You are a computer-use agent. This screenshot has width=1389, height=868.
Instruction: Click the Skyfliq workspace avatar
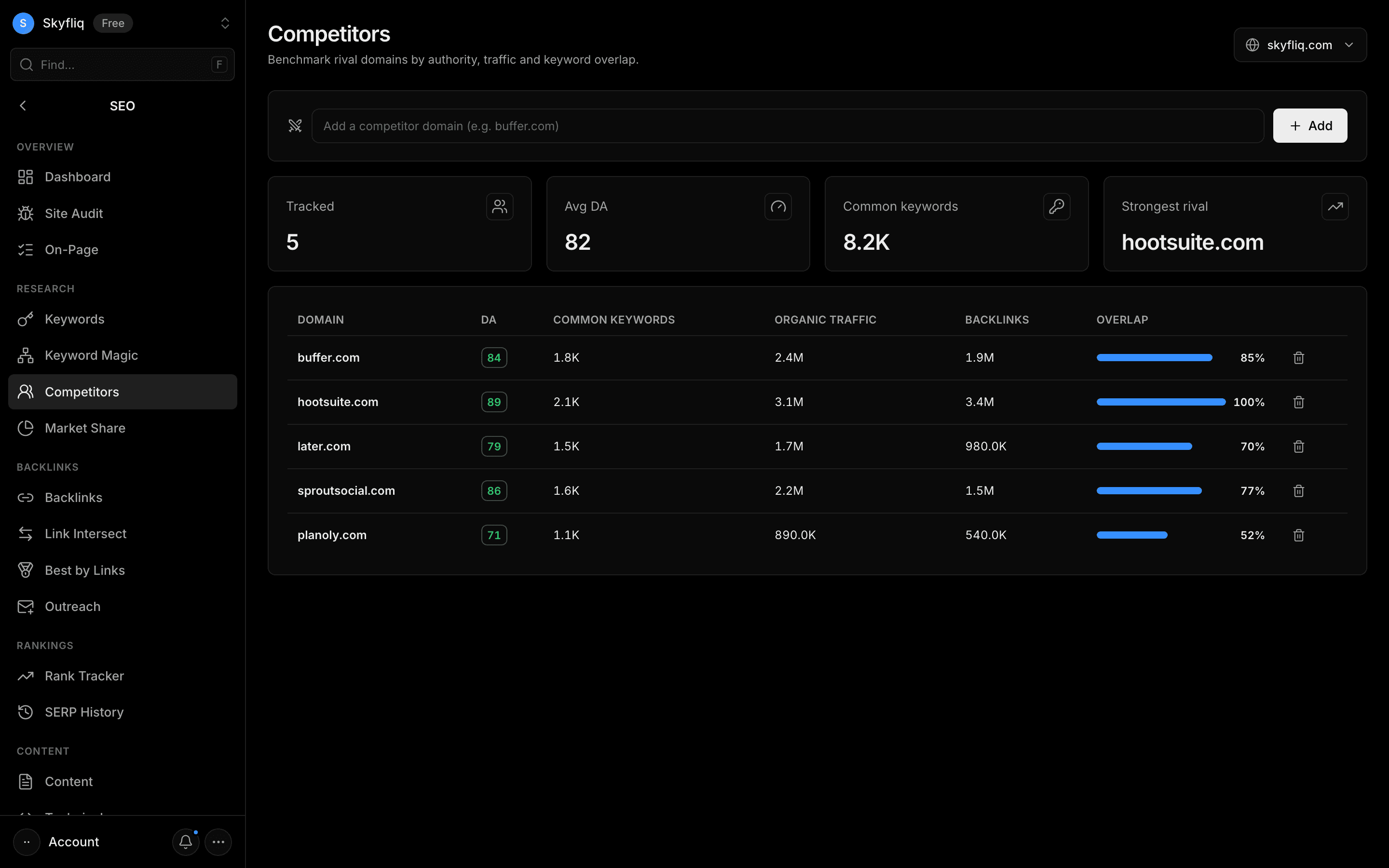23,23
